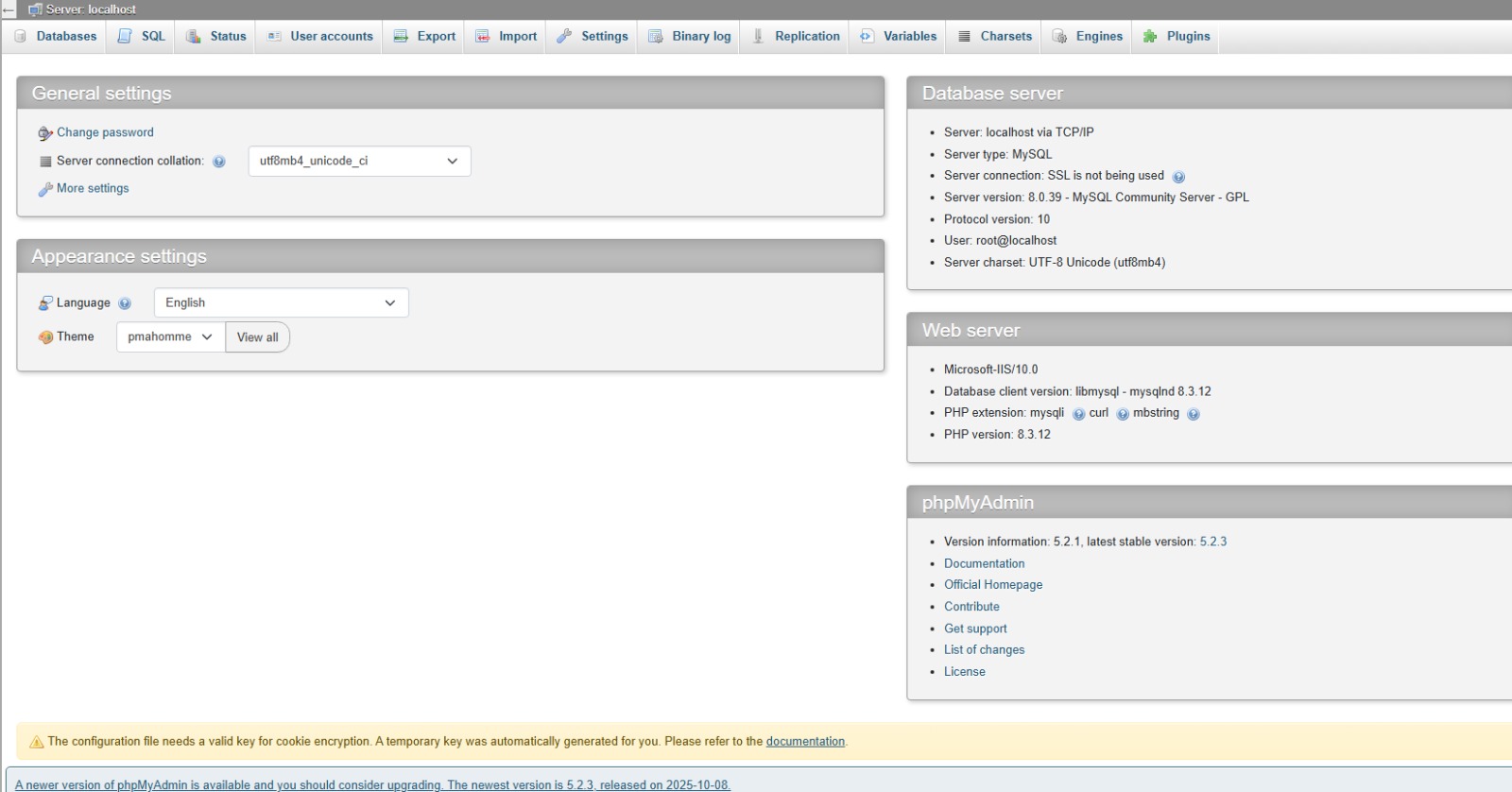Screen dimensions: 1512x792
Task: Open the Plugins tab
Action: click(x=1176, y=36)
